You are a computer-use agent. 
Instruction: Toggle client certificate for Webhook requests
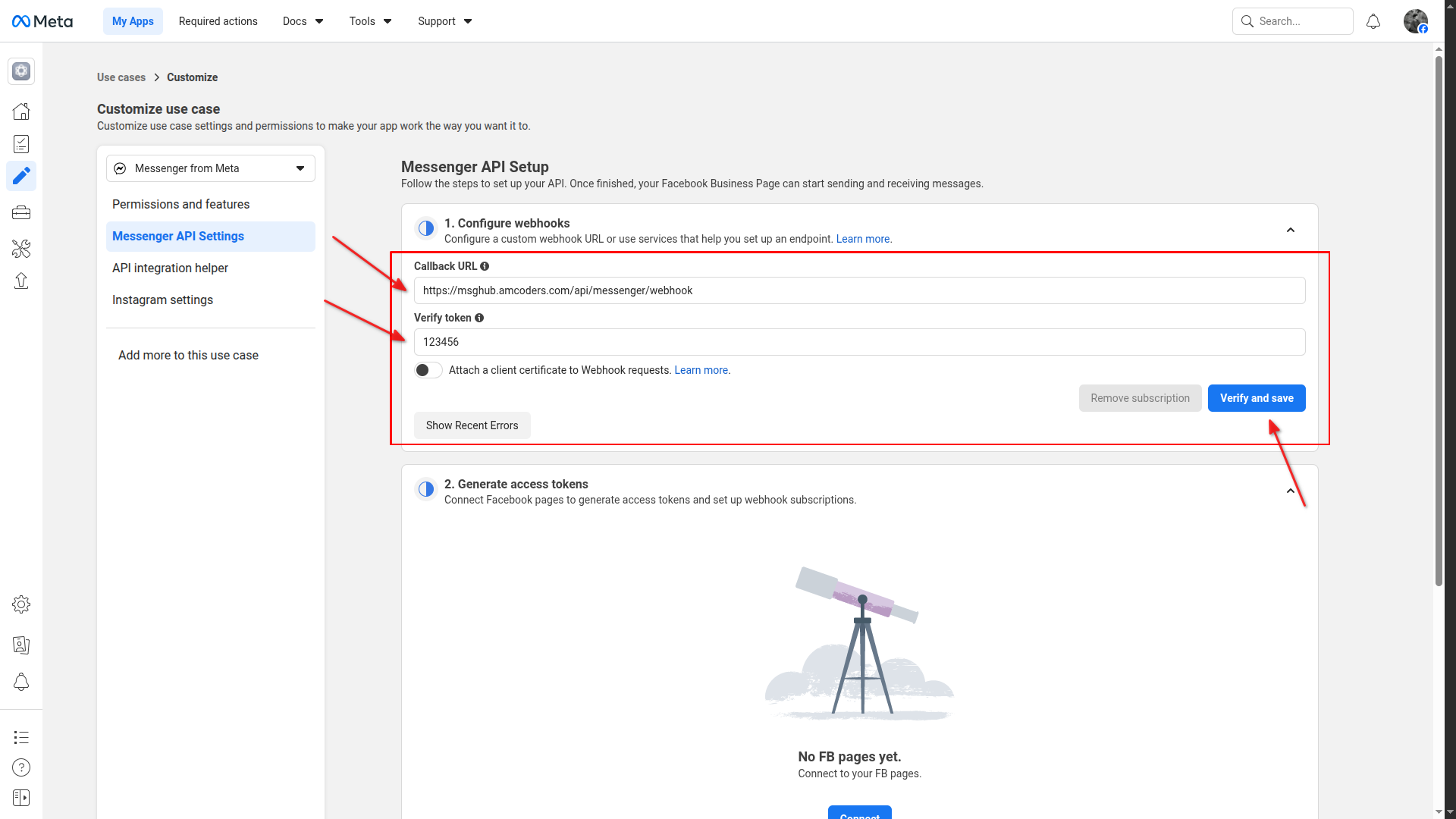(x=428, y=370)
